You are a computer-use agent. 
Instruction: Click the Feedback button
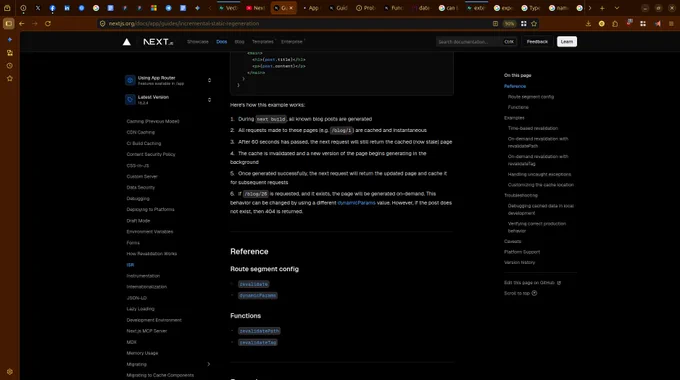coord(537,42)
